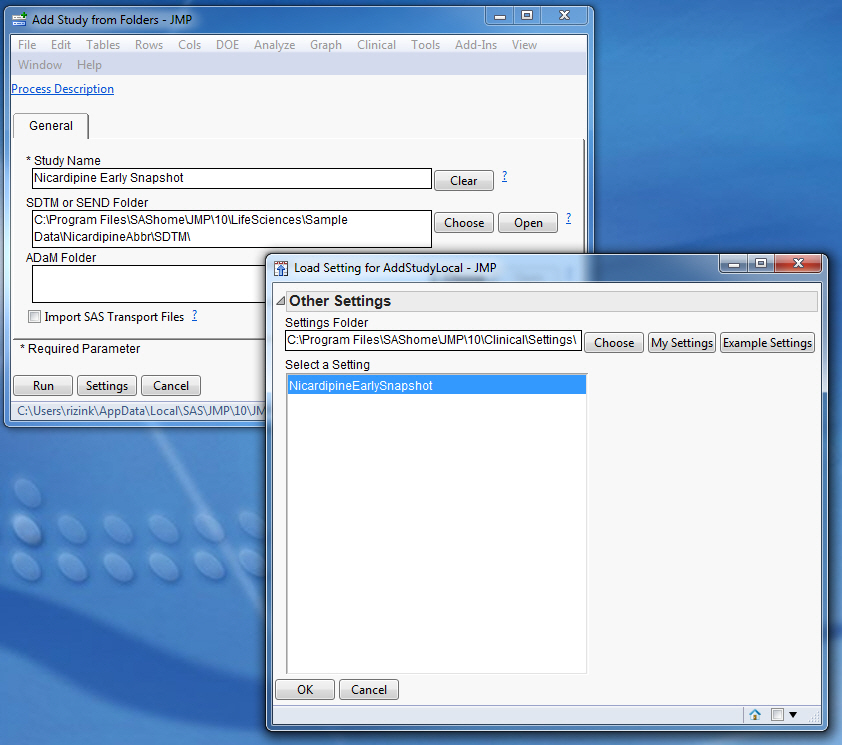
Task: Open the File menu
Action: pyautogui.click(x=27, y=45)
